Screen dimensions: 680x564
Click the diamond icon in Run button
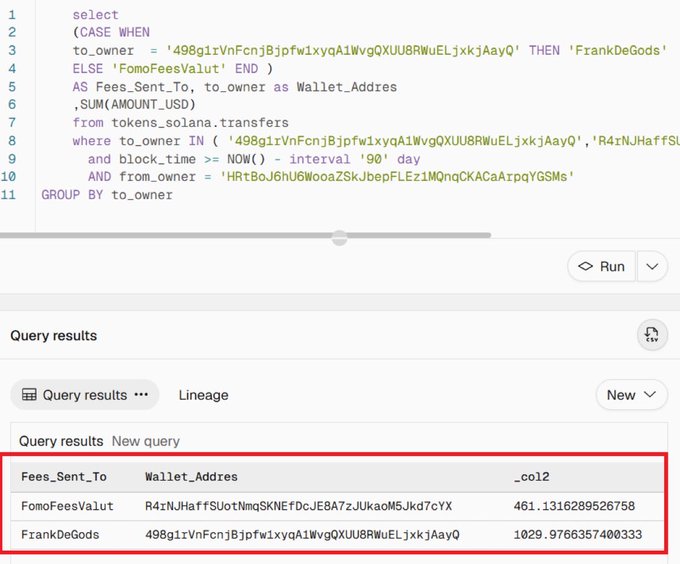[x=585, y=266]
